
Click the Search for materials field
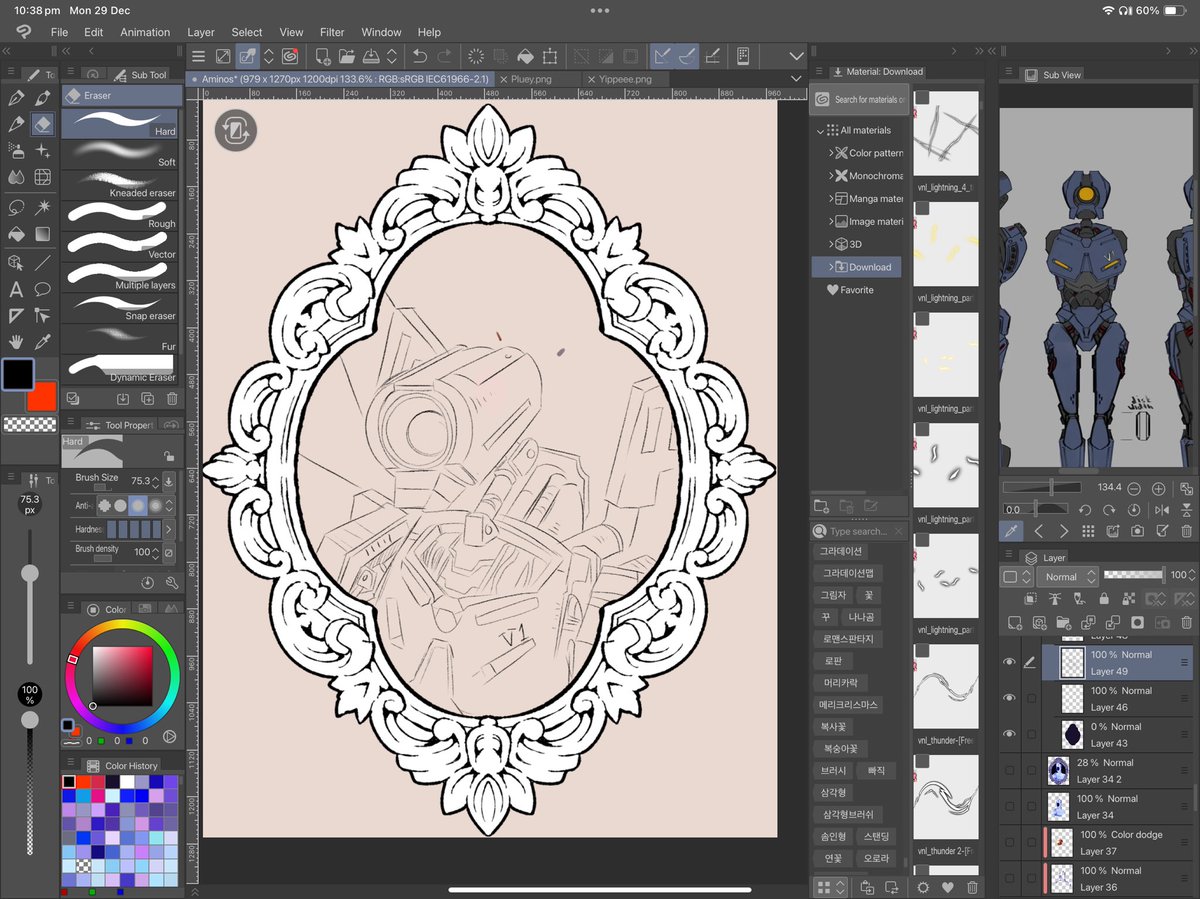pyautogui.click(x=859, y=99)
